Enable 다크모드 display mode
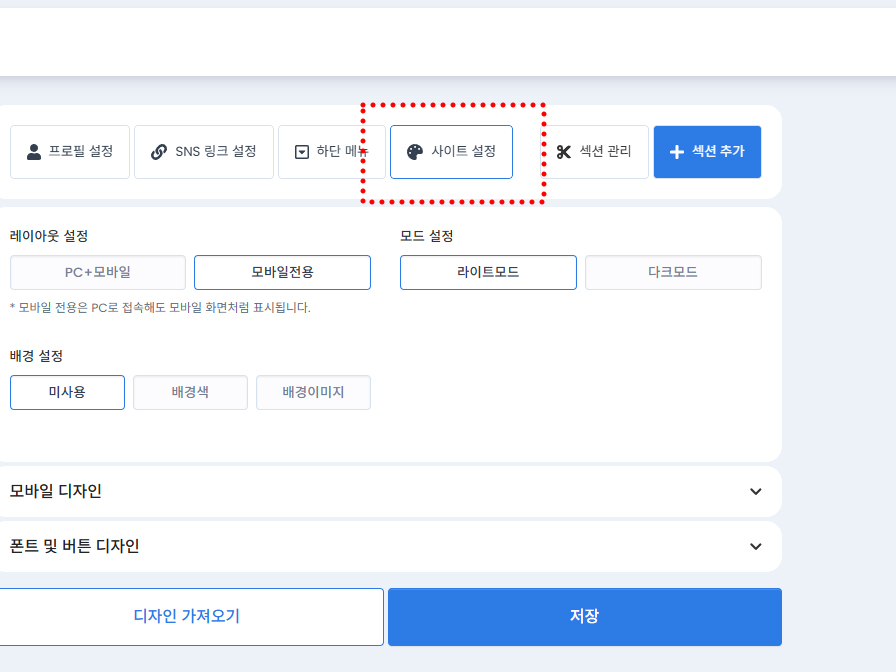The image size is (896, 672). tap(673, 272)
